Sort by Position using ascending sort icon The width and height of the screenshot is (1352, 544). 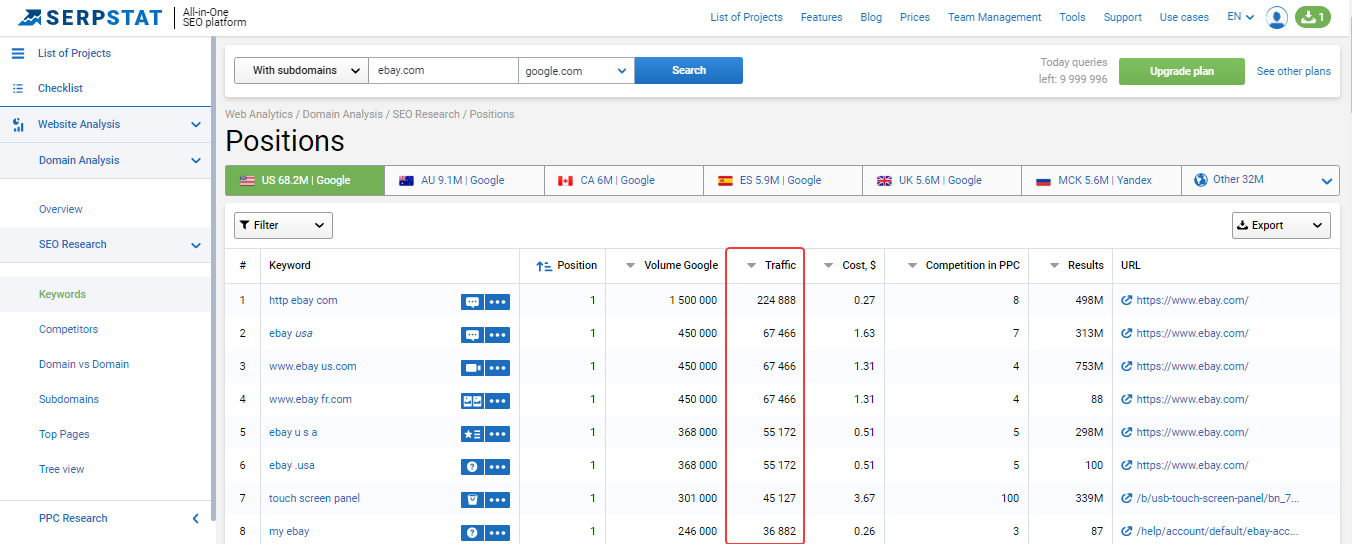(544, 266)
